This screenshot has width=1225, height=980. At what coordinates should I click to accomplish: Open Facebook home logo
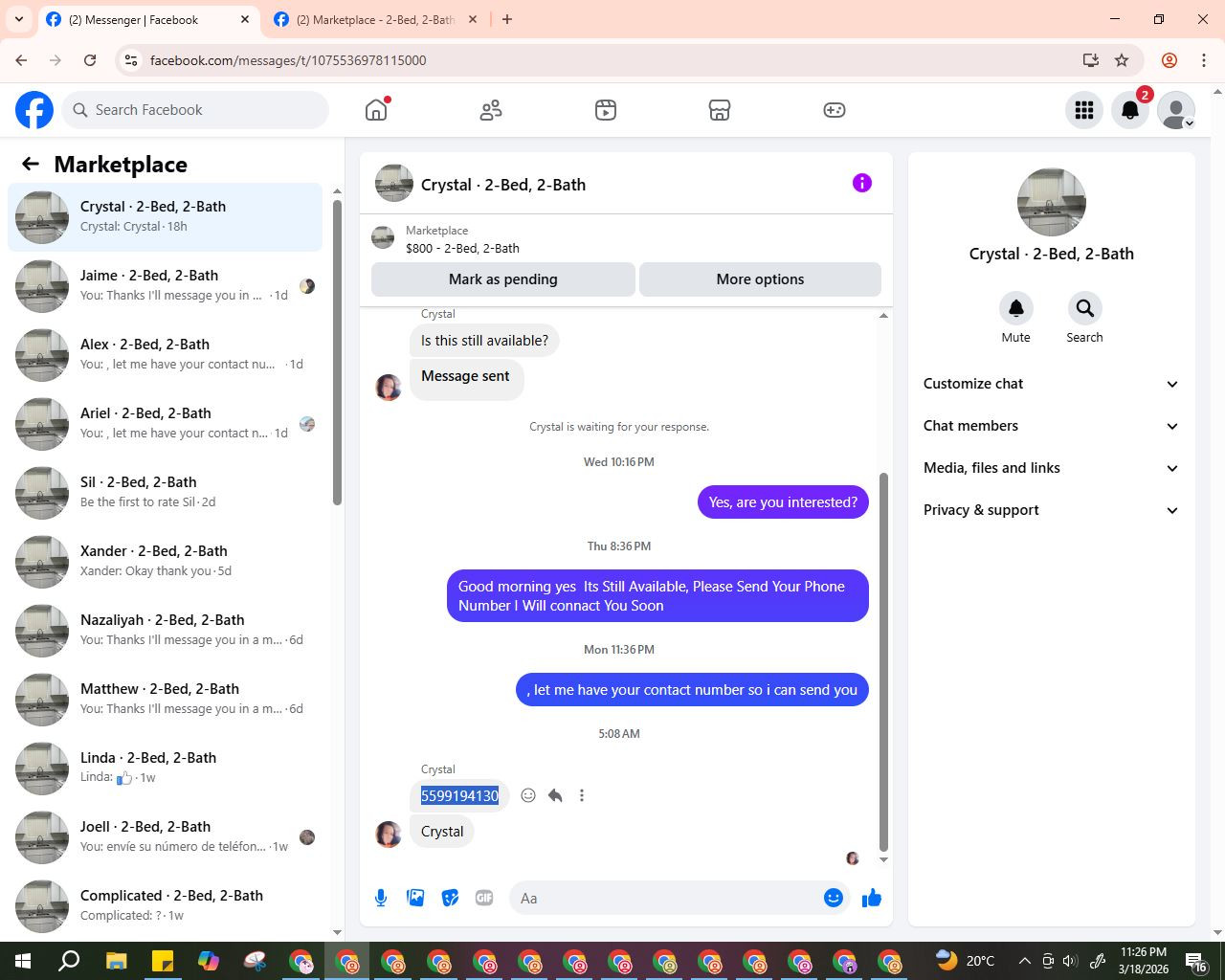click(x=34, y=110)
